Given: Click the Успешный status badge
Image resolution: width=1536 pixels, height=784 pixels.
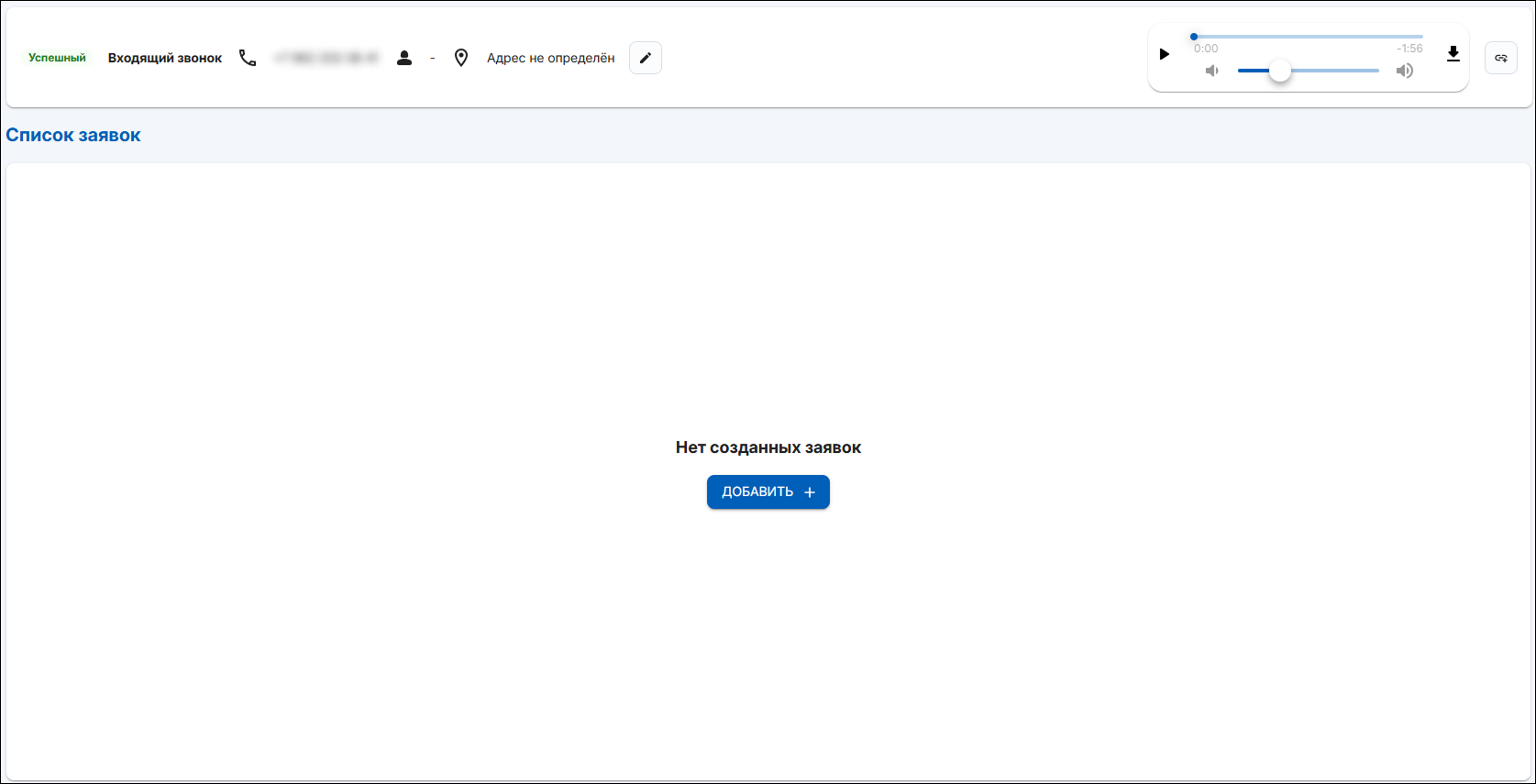Looking at the screenshot, I should pos(57,58).
